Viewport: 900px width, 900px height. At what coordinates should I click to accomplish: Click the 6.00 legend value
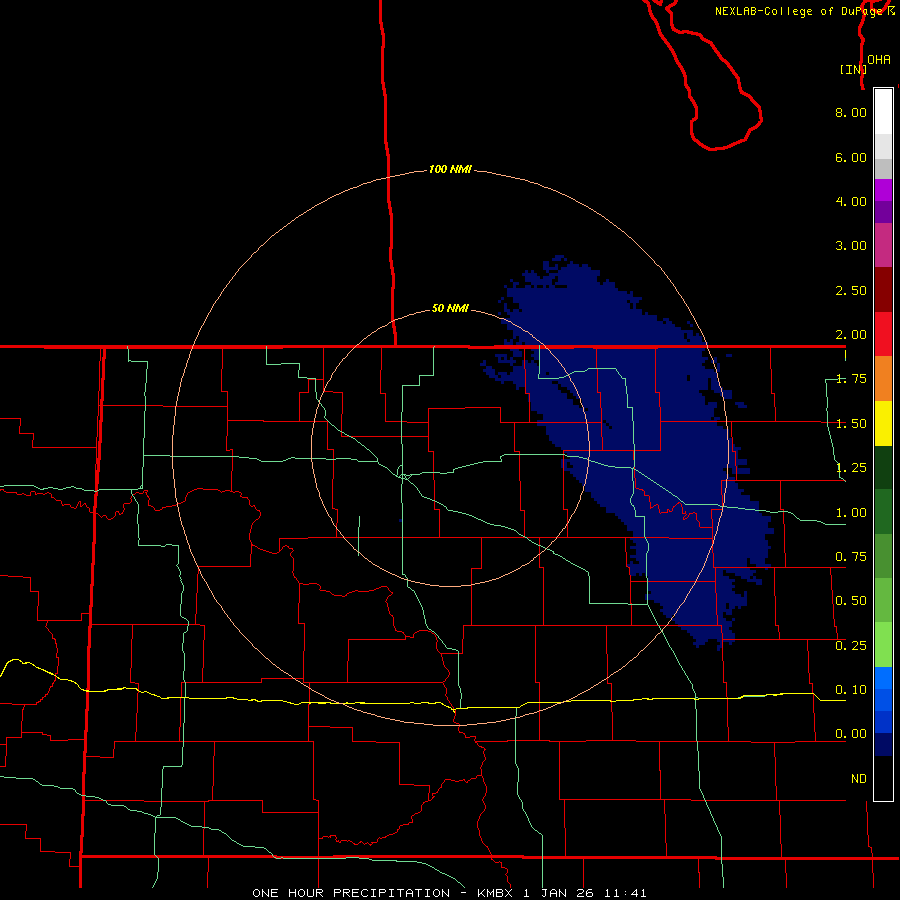(851, 157)
